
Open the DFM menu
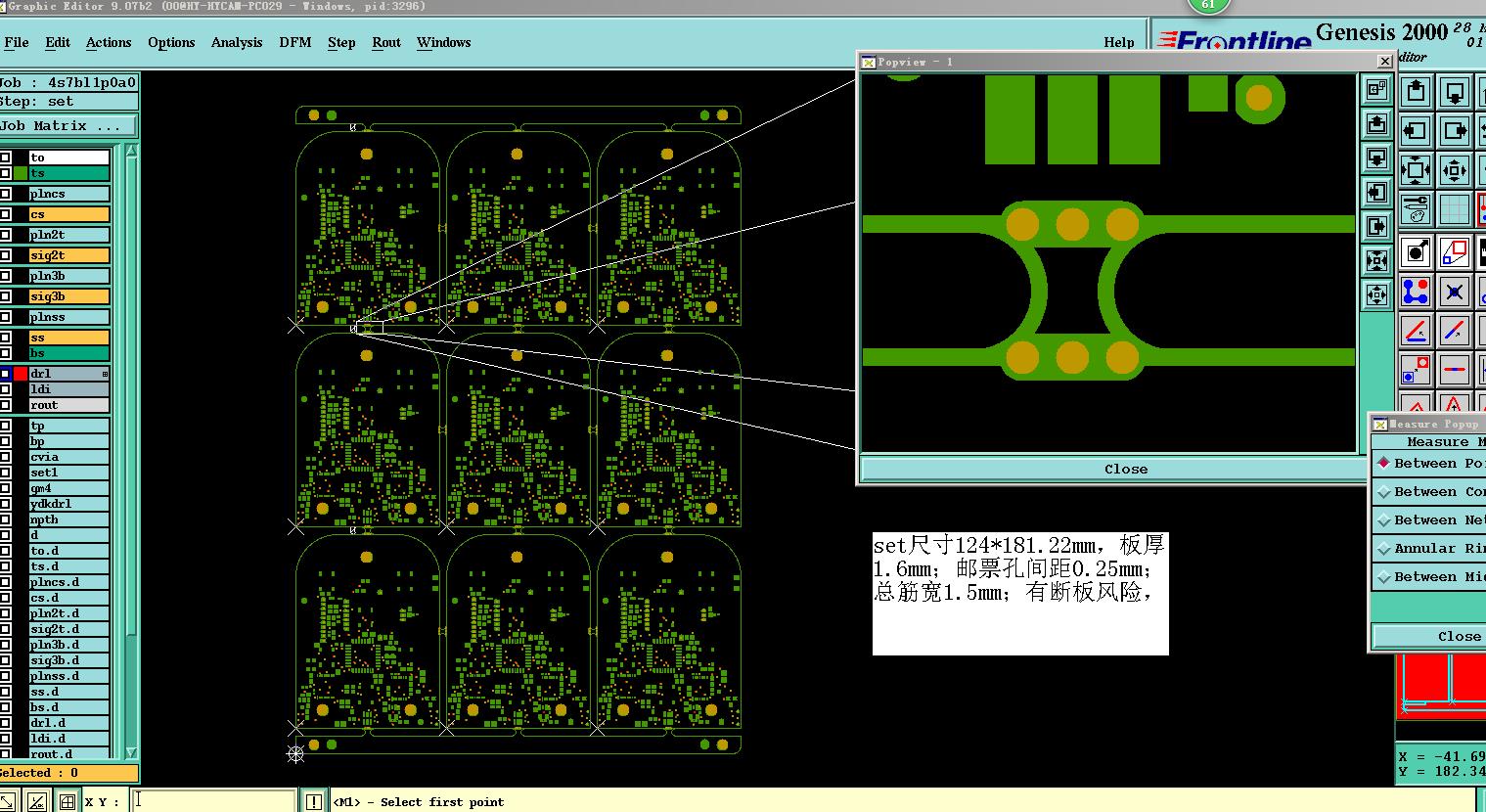pos(295,42)
